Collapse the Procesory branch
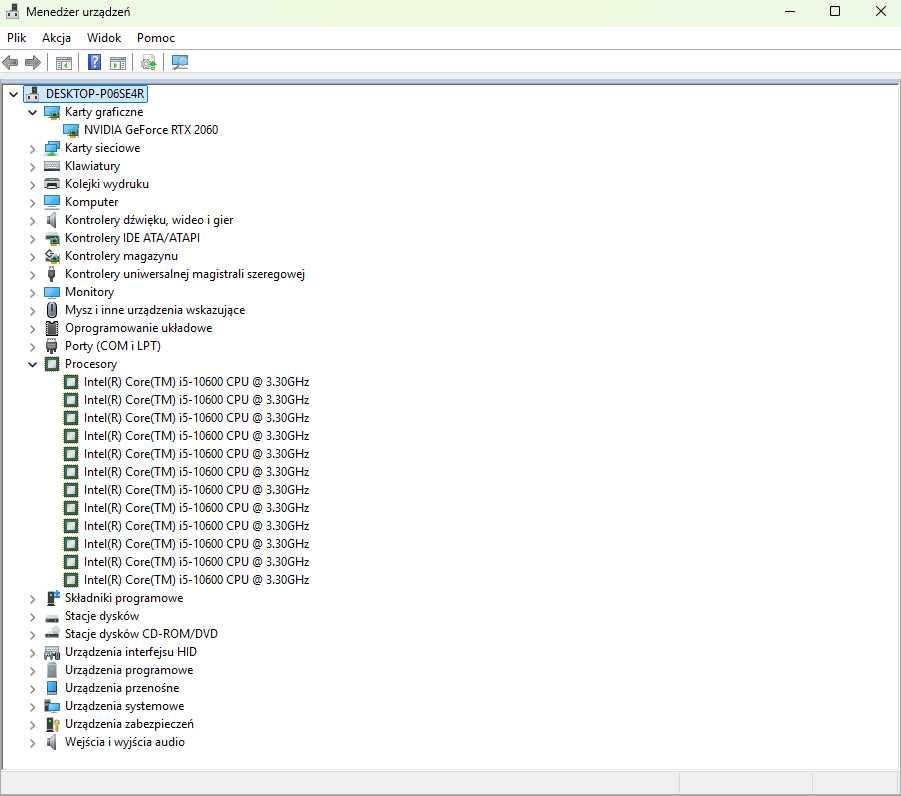 (x=33, y=364)
